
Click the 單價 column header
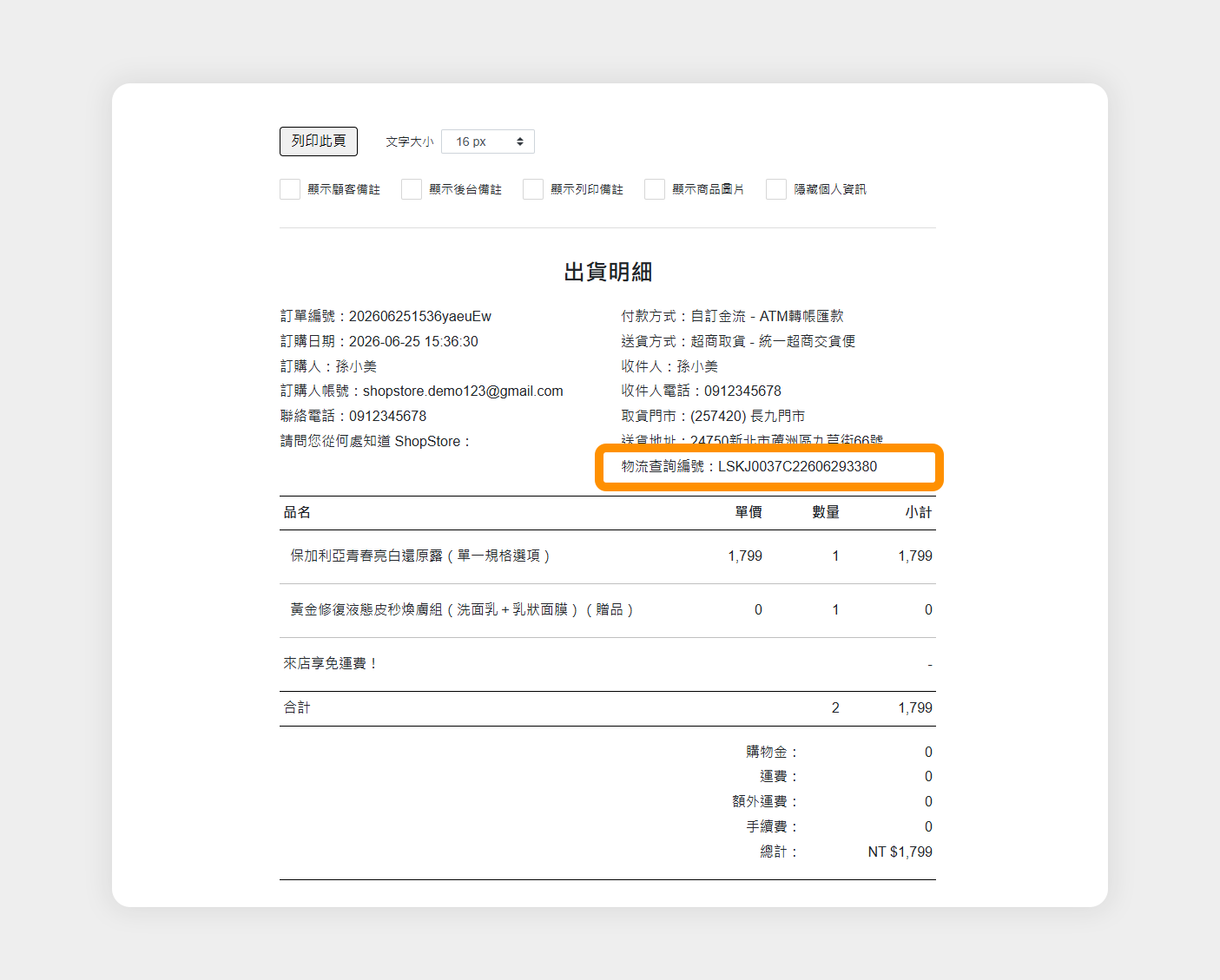748,513
